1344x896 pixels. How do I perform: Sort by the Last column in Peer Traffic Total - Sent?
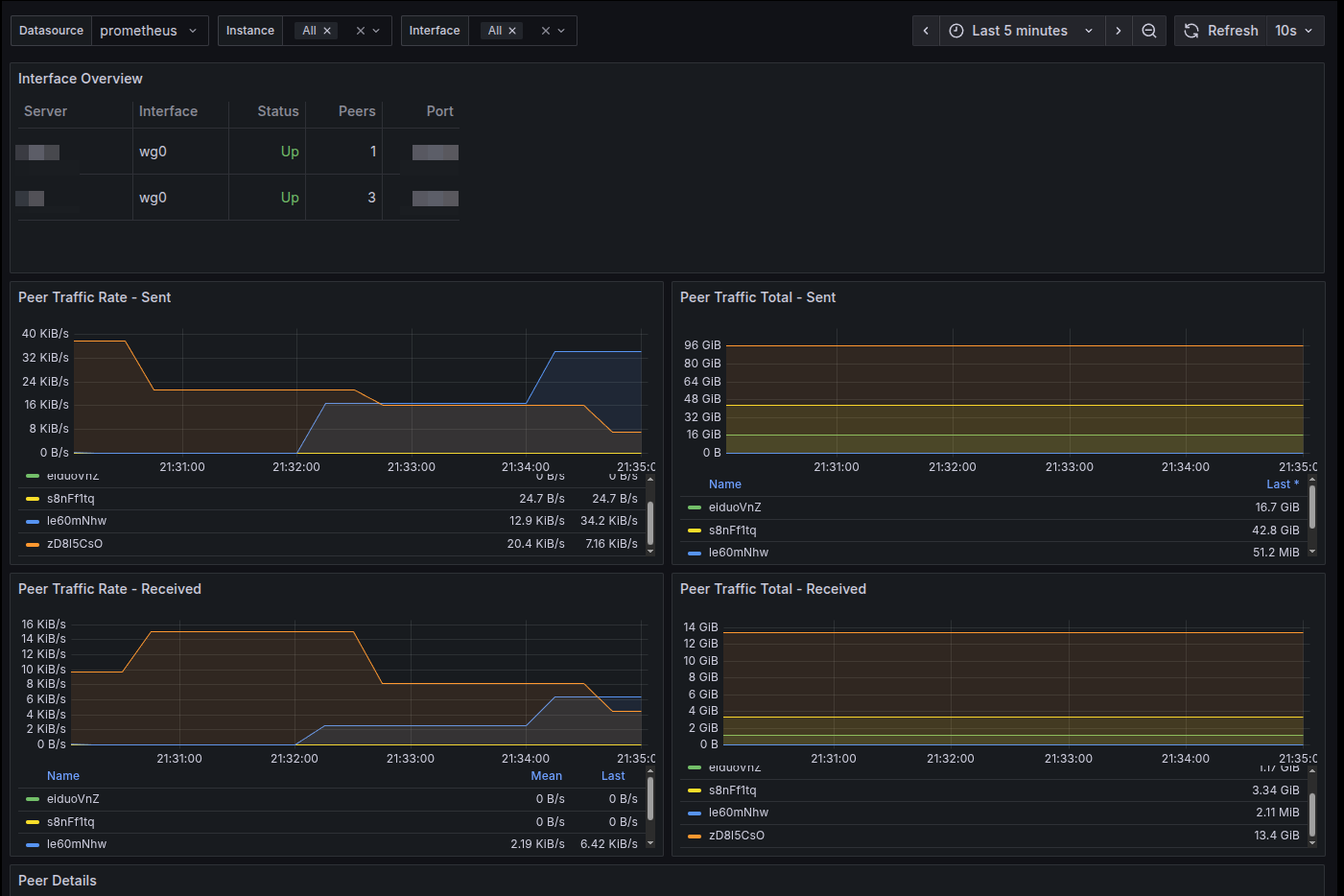point(1283,483)
